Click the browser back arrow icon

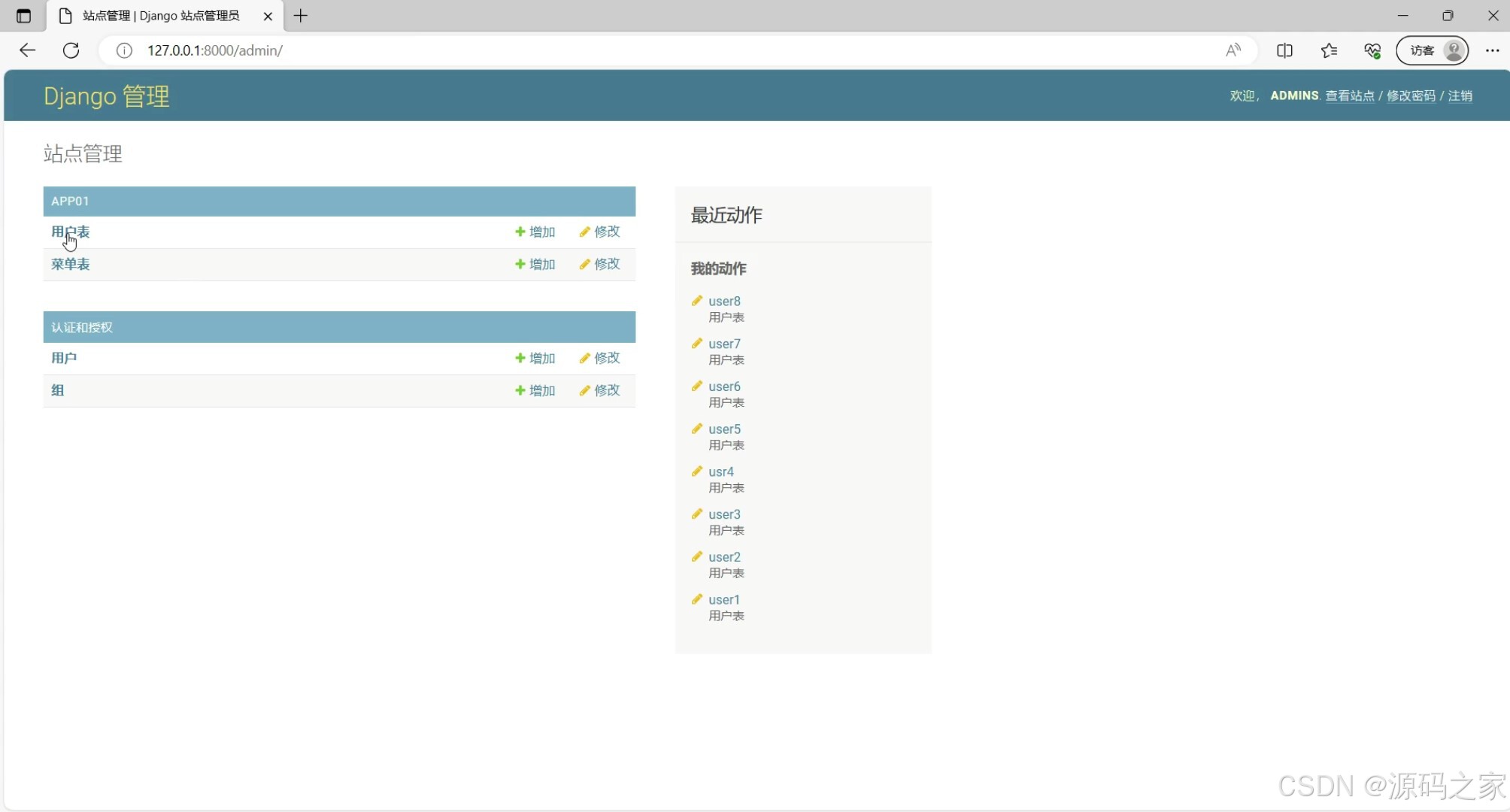pyautogui.click(x=28, y=50)
